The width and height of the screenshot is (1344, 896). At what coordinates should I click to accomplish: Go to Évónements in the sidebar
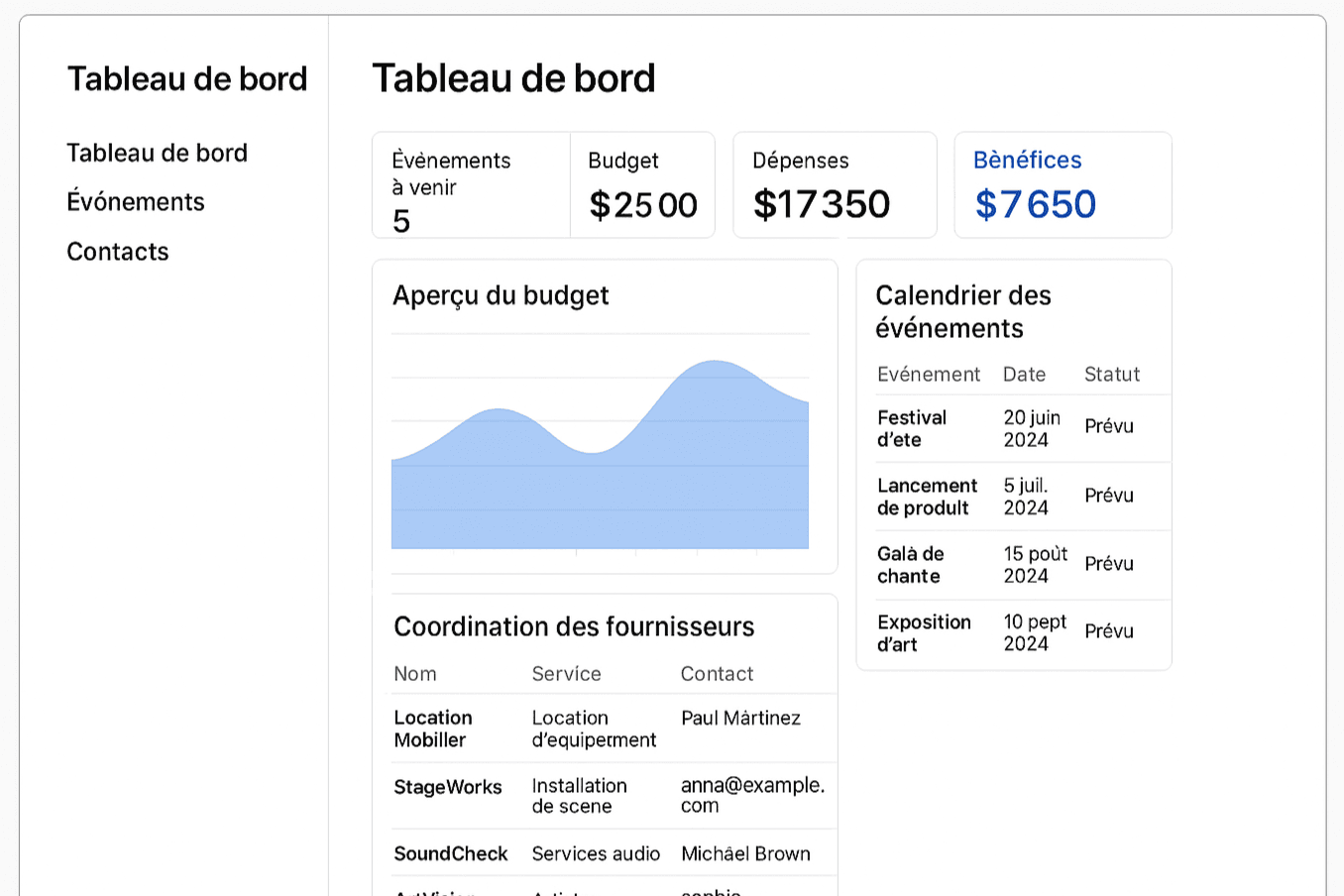tap(136, 201)
